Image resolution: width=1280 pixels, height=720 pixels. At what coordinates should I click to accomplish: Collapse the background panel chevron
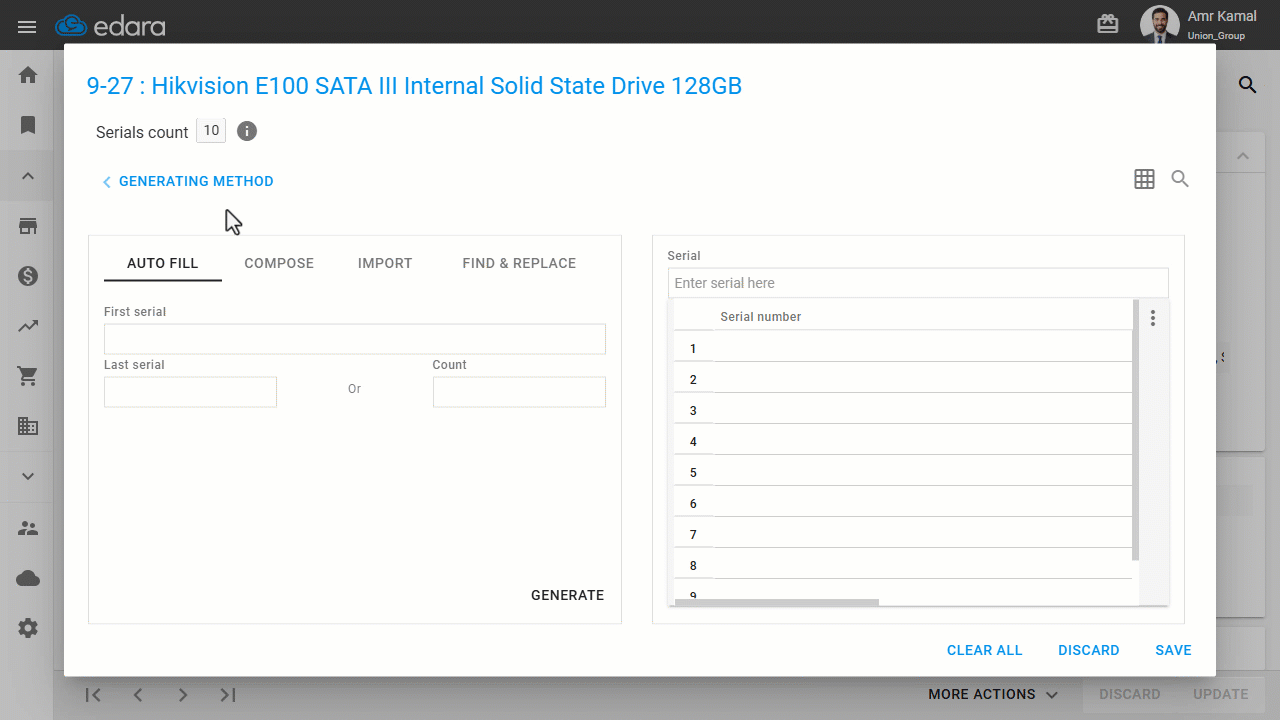click(x=1243, y=156)
